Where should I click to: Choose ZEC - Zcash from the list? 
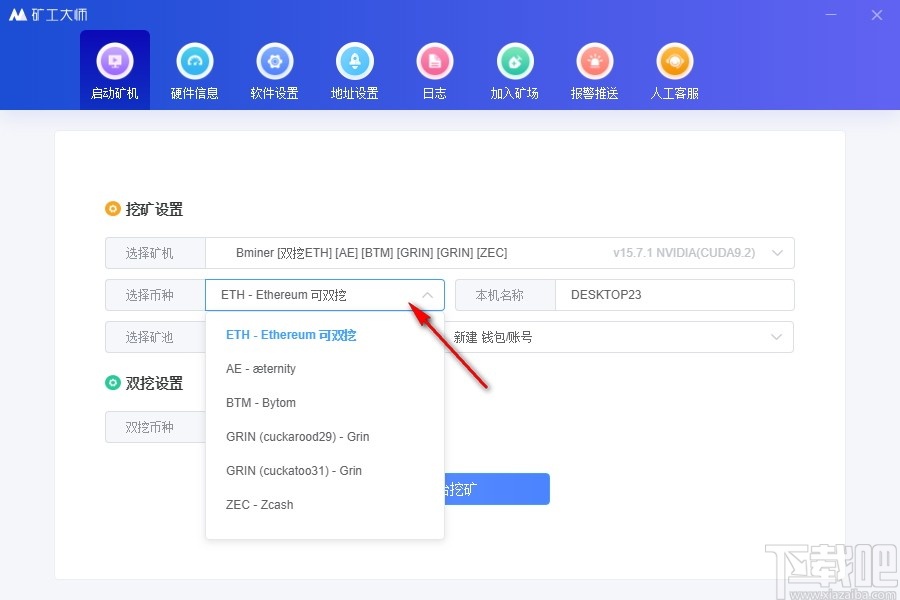(x=258, y=504)
